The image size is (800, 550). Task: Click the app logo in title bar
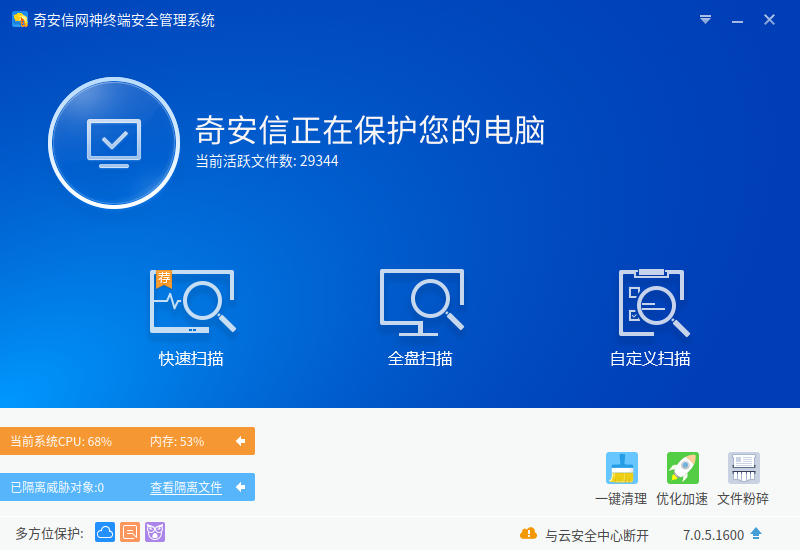[20, 20]
